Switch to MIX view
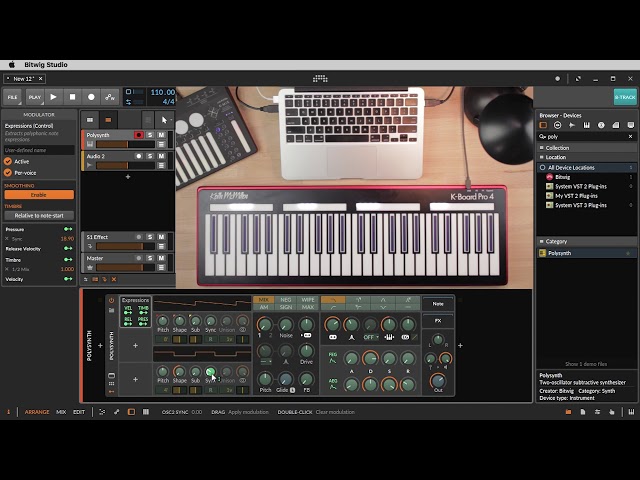 tap(61, 412)
